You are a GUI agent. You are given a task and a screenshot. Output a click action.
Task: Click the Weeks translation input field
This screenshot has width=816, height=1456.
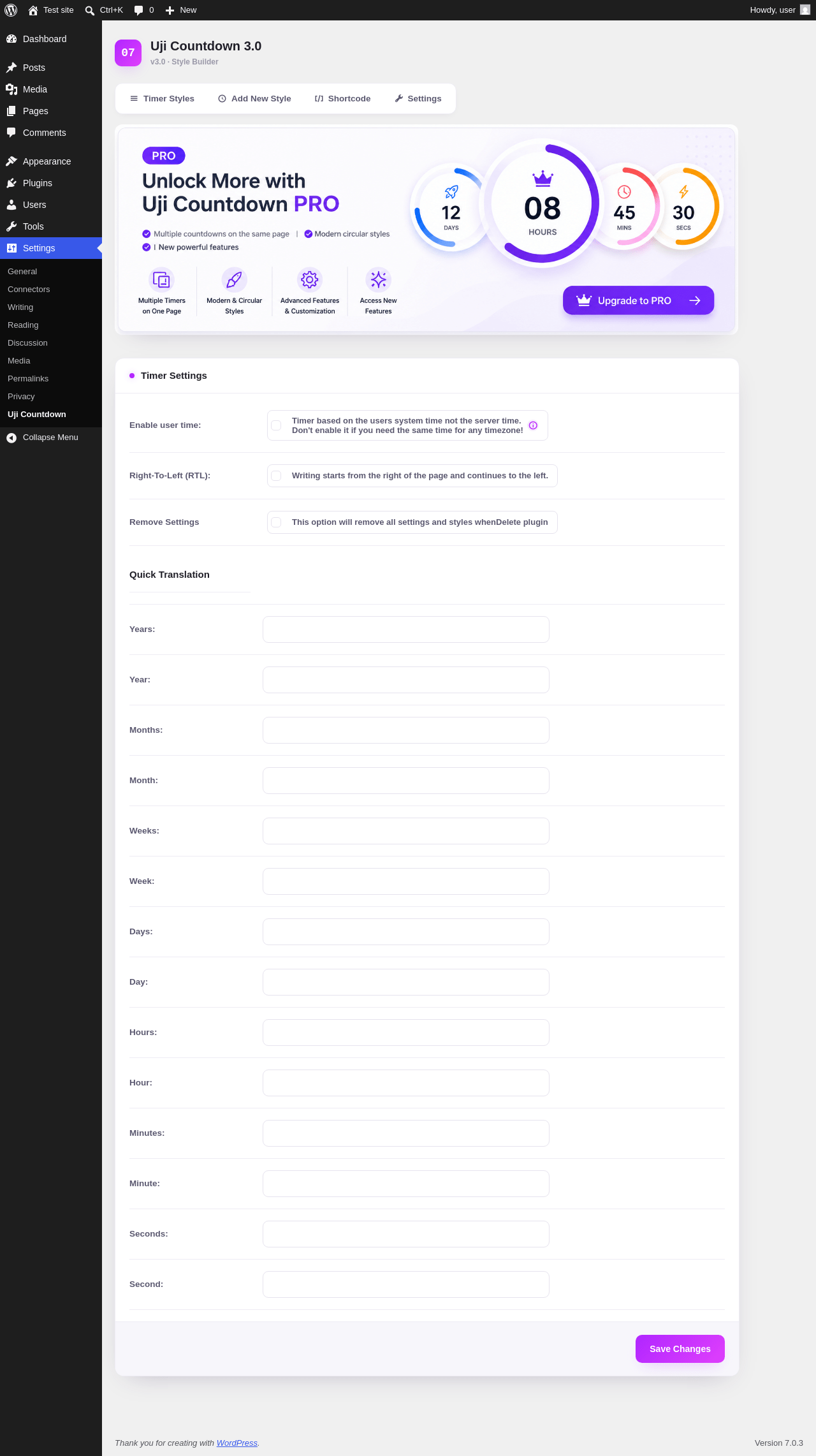coord(406,831)
